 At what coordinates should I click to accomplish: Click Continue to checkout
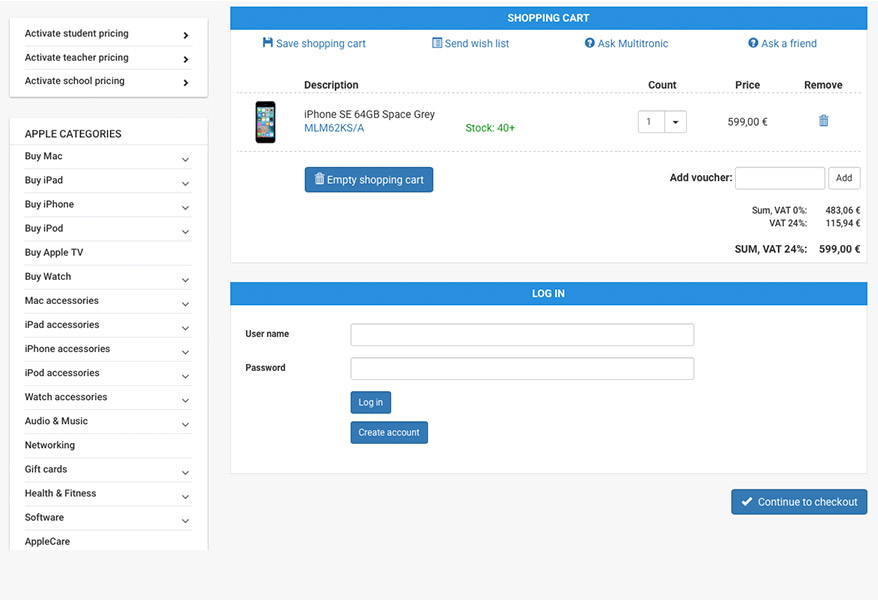click(799, 502)
